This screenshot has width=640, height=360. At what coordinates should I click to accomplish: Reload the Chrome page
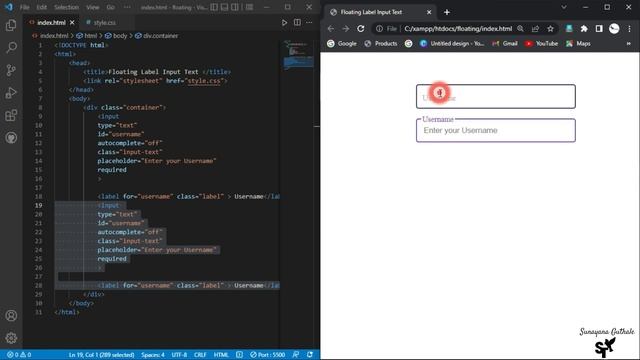(x=361, y=29)
